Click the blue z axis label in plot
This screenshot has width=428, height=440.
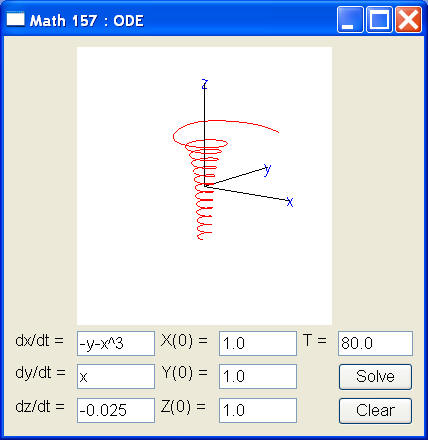pos(205,84)
